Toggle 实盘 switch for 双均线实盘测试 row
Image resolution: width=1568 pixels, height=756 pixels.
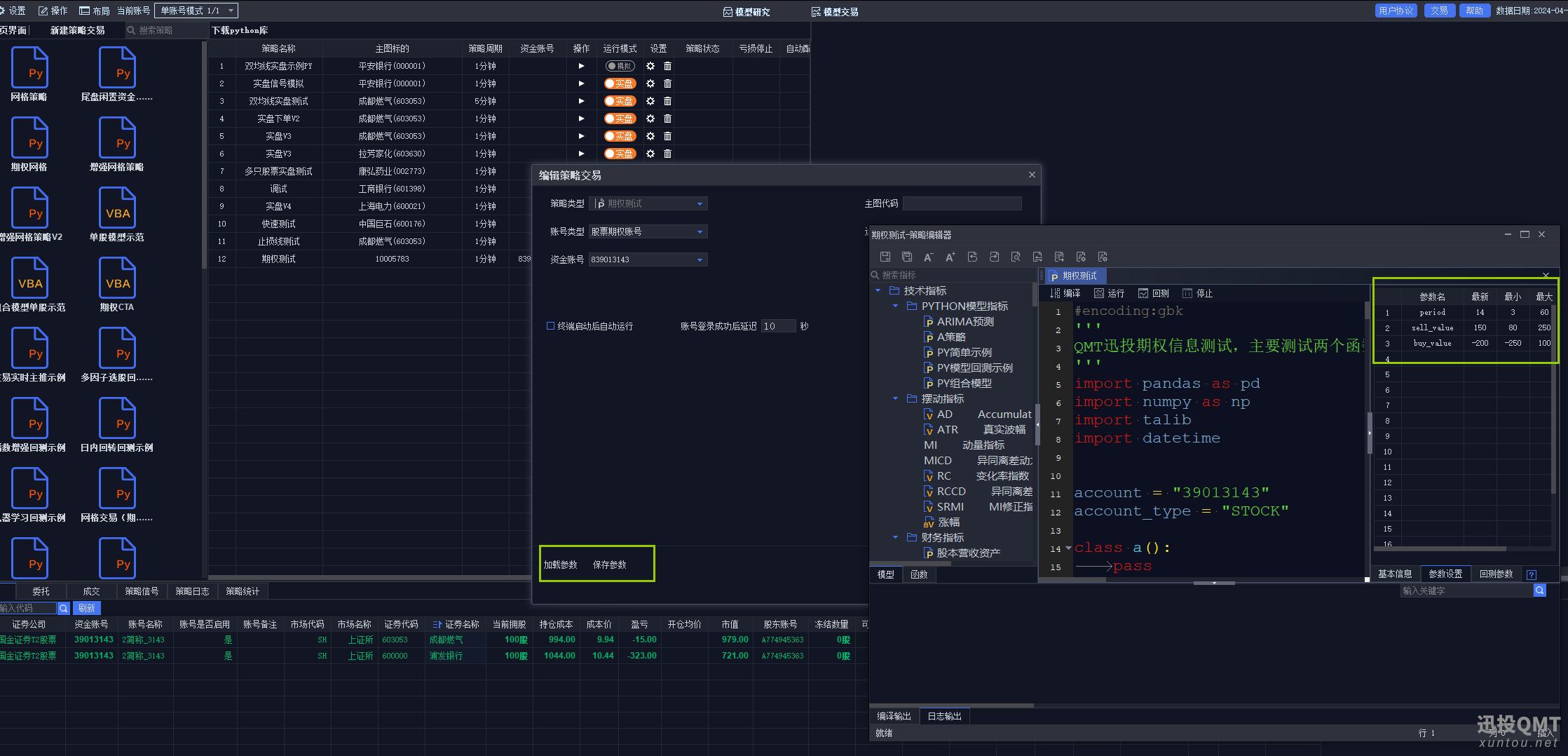pos(620,101)
